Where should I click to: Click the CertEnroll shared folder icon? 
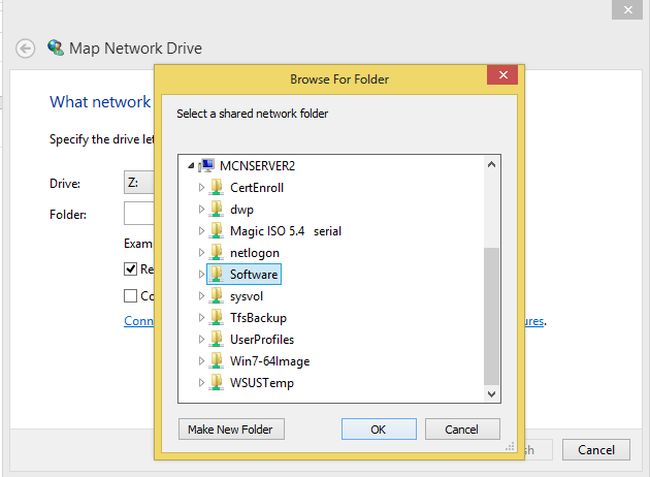click(x=216, y=187)
